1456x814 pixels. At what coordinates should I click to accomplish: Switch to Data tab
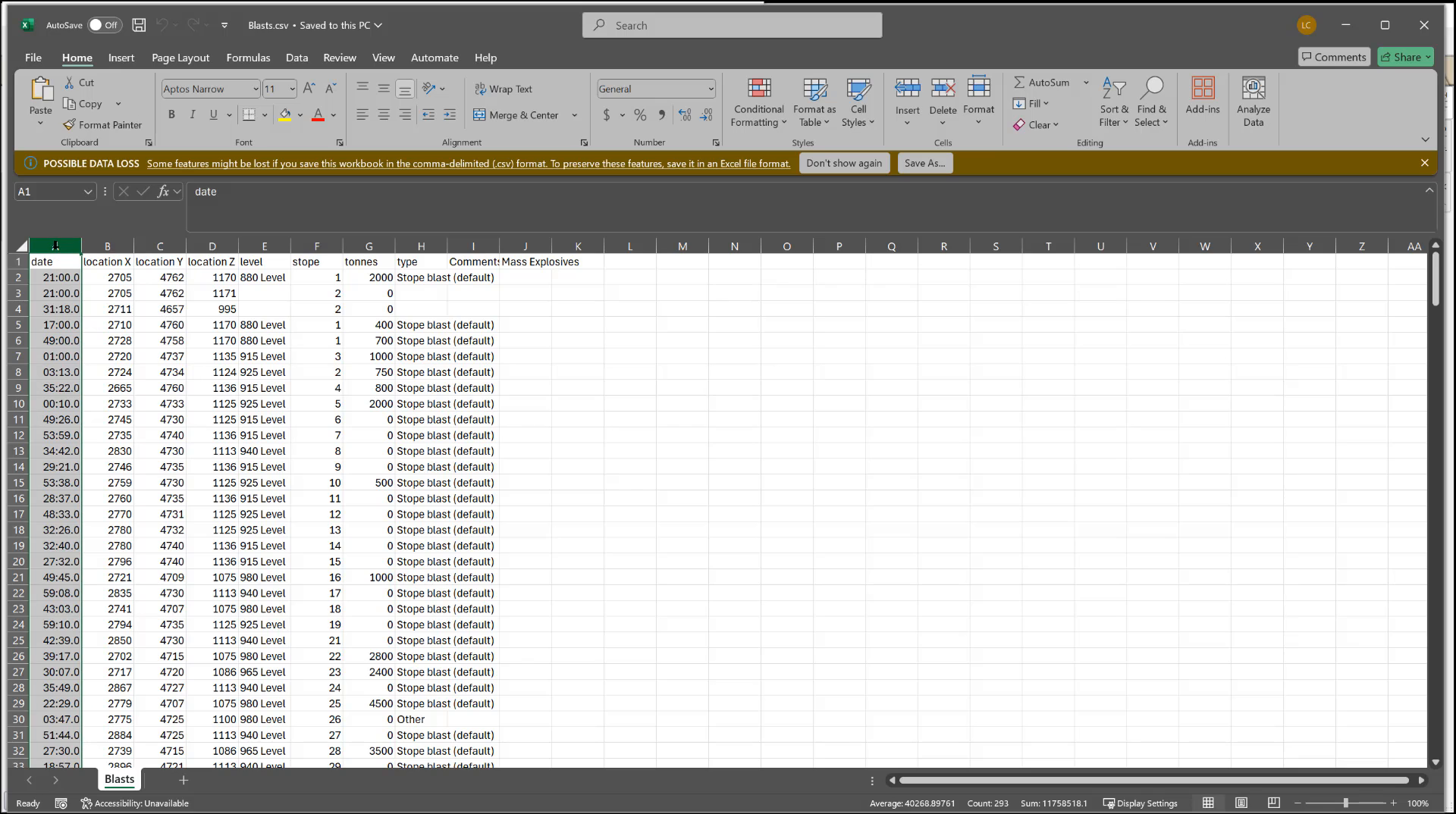pyautogui.click(x=297, y=58)
